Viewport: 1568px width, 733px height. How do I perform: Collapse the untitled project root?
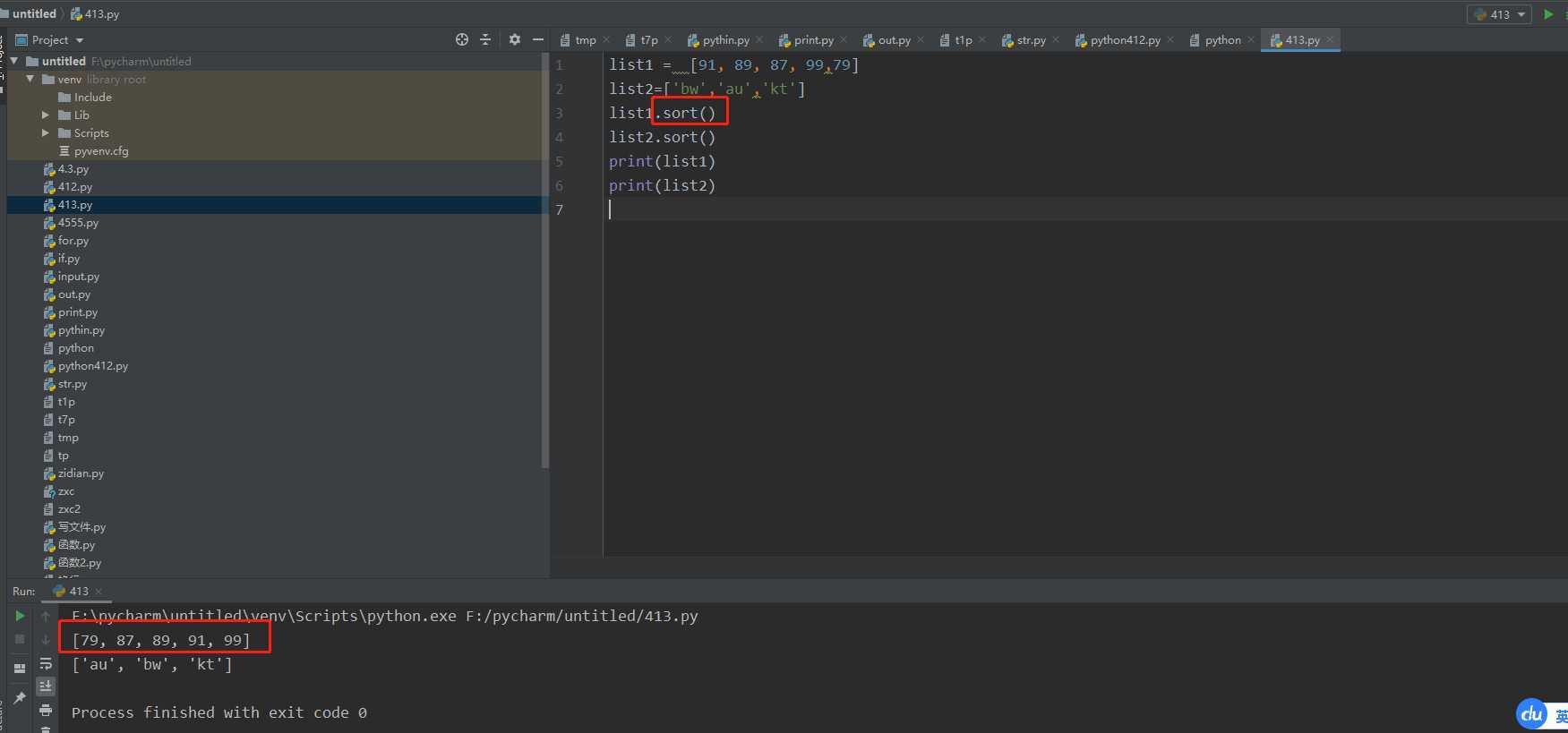click(x=14, y=61)
